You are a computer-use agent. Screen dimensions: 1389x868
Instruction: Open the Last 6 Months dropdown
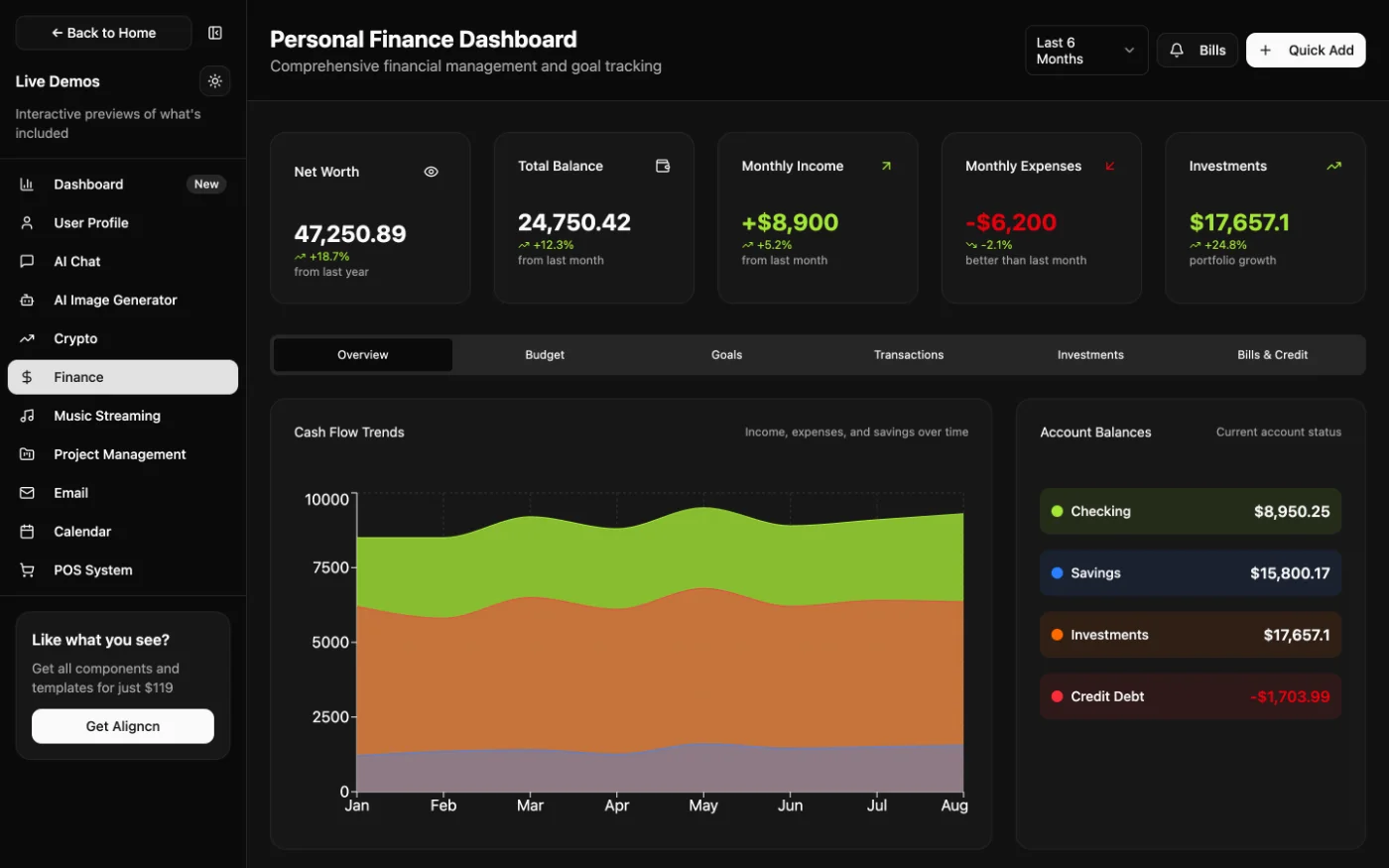pyautogui.click(x=1086, y=51)
